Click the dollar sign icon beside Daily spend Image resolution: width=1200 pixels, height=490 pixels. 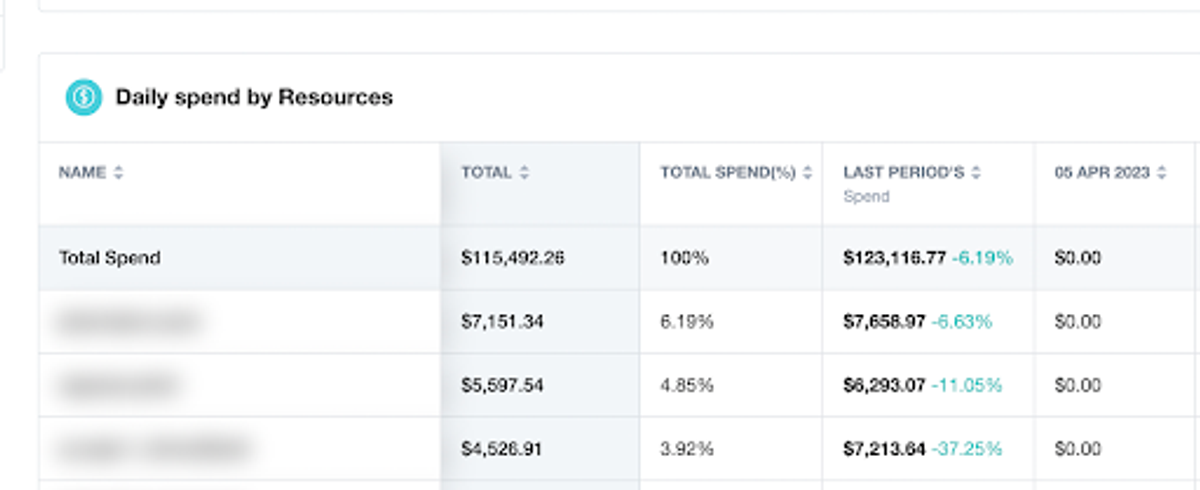pos(84,97)
